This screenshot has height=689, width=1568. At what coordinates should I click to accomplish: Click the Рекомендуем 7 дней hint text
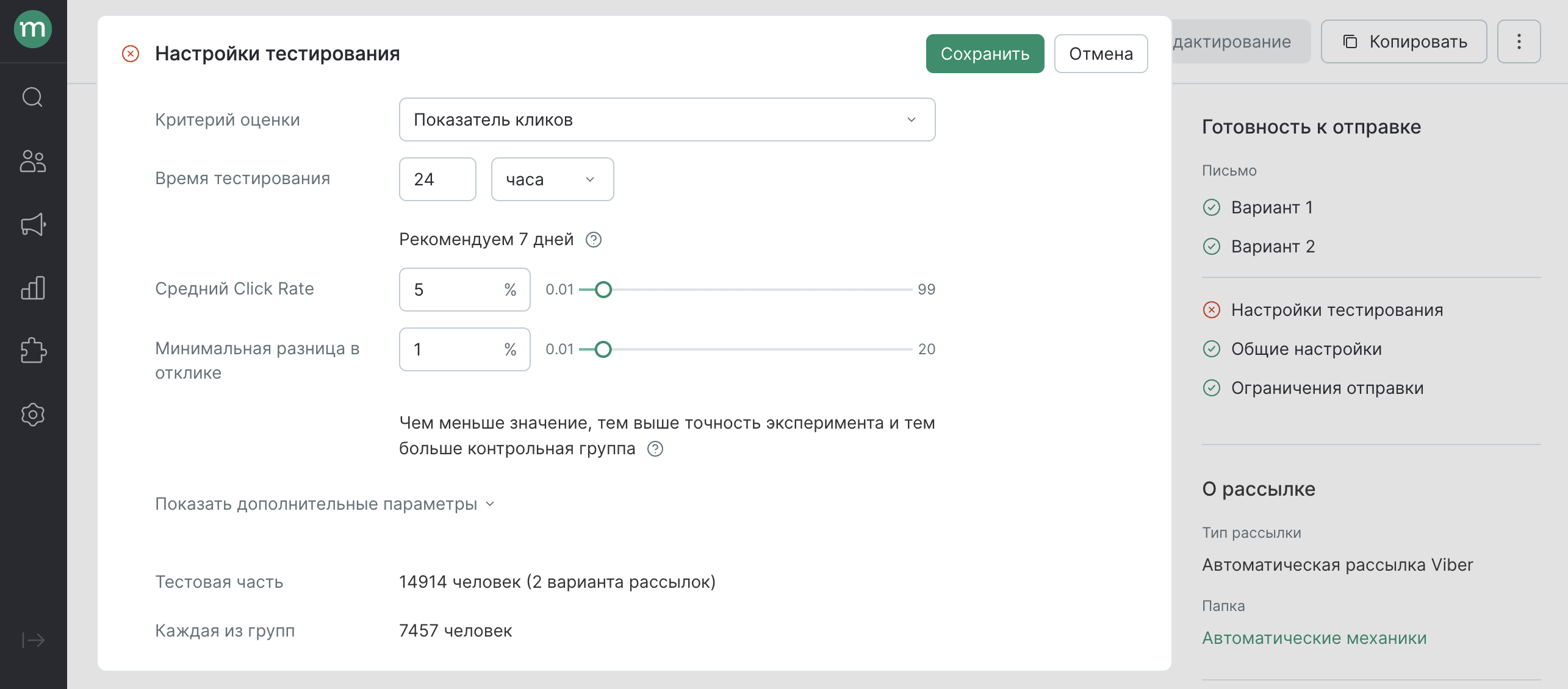click(486, 239)
